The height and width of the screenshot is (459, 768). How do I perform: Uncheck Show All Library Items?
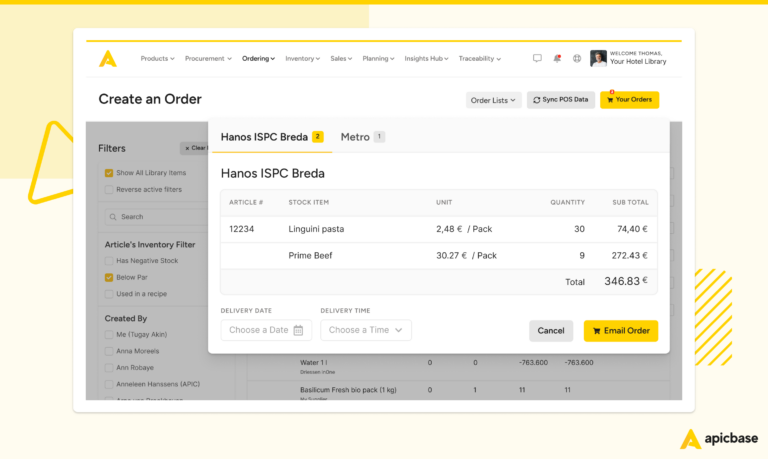point(109,173)
